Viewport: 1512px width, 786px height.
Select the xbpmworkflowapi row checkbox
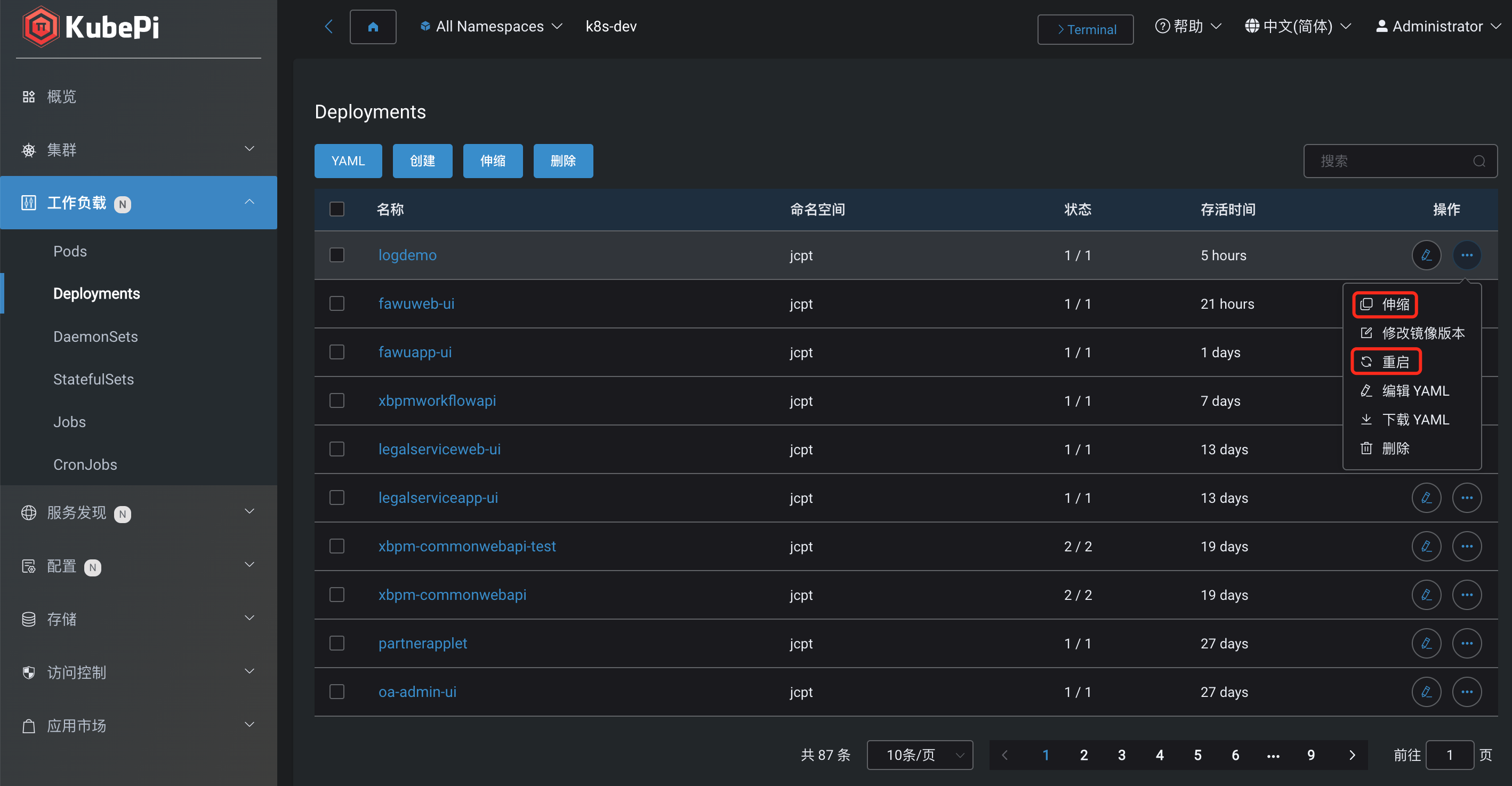coord(337,401)
